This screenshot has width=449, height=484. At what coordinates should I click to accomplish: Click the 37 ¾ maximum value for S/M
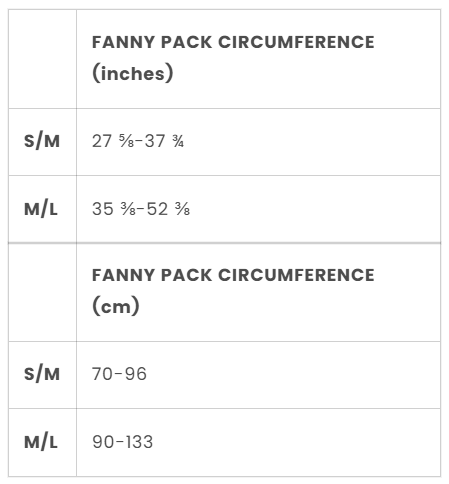(x=164, y=141)
